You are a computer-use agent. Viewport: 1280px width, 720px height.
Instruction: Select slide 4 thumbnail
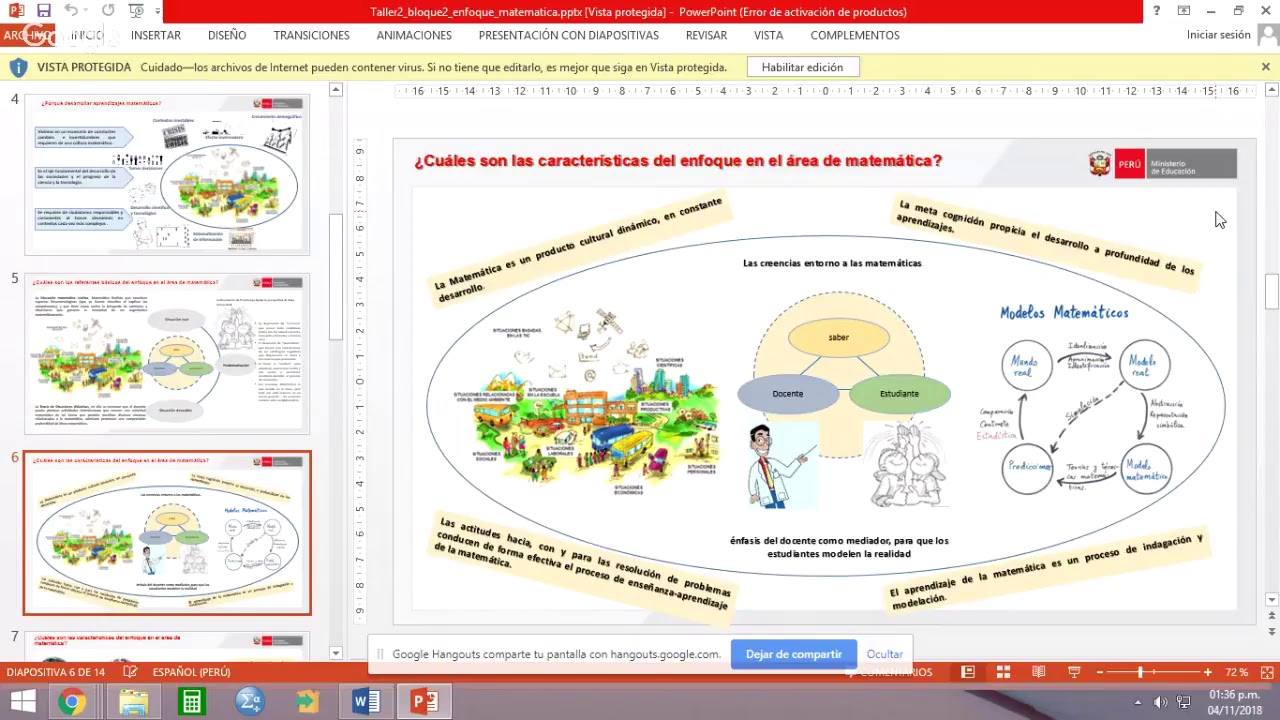(x=167, y=174)
